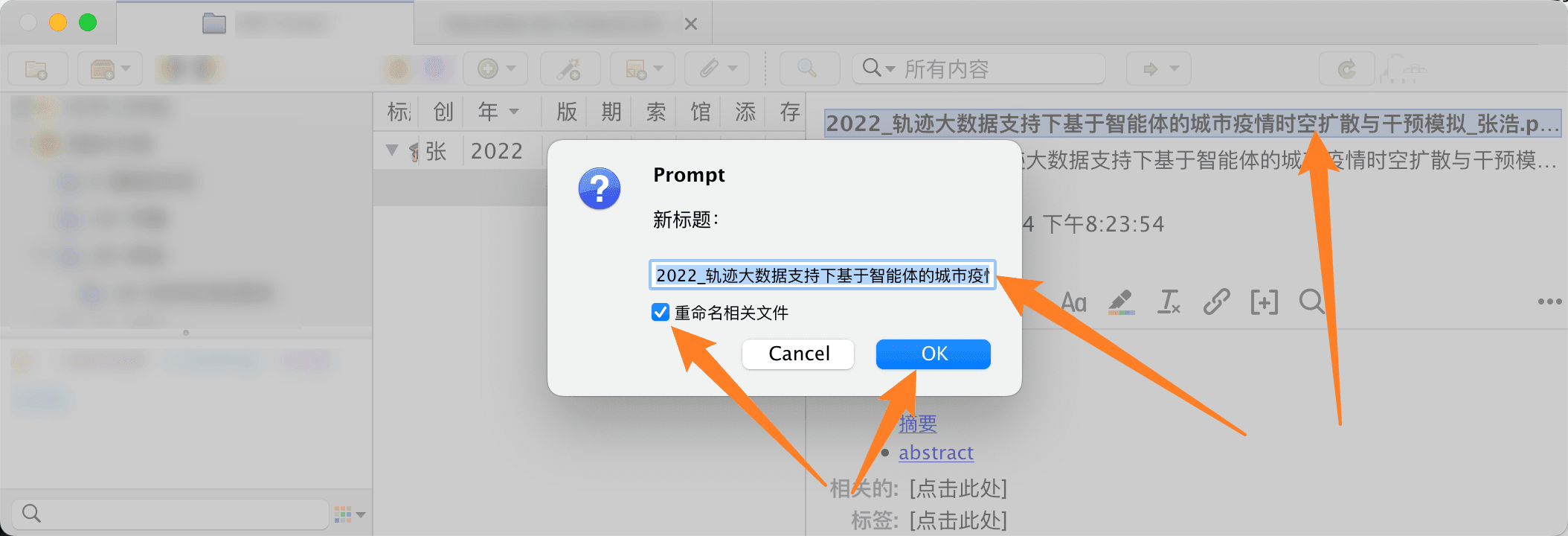Click the Sync refresh icon button
The width and height of the screenshot is (1568, 536).
(1347, 69)
